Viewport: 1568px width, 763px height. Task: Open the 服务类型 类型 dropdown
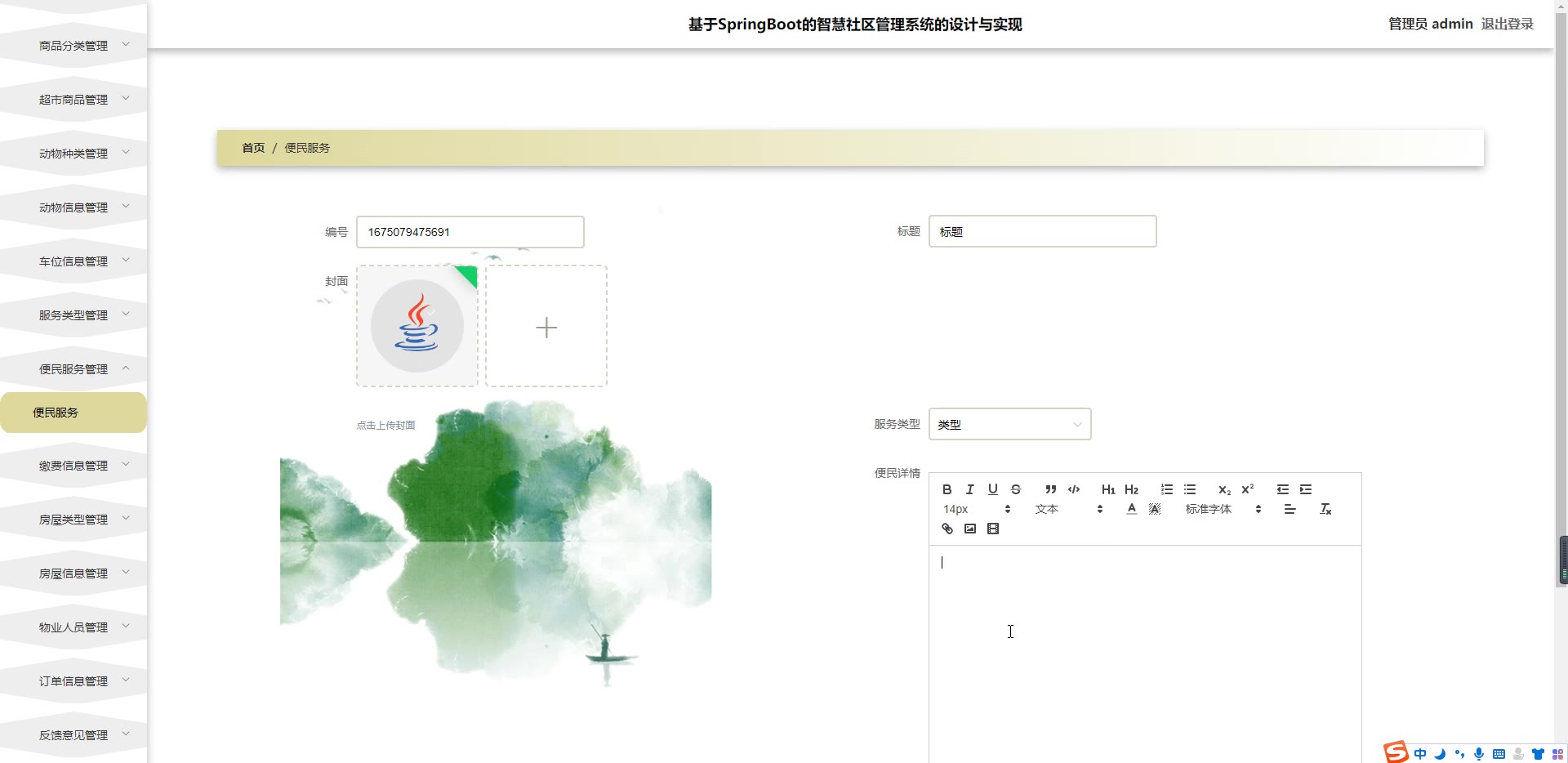click(x=1010, y=424)
